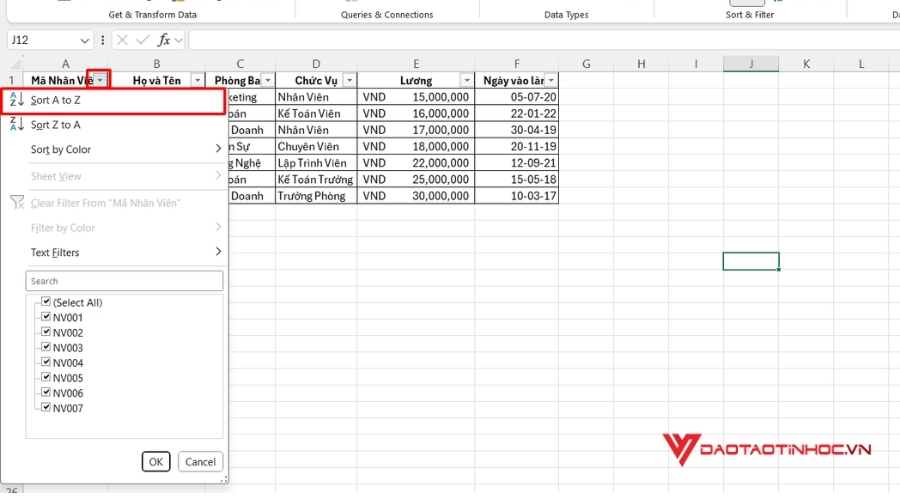Click the Insert Function fx icon

[x=166, y=40]
